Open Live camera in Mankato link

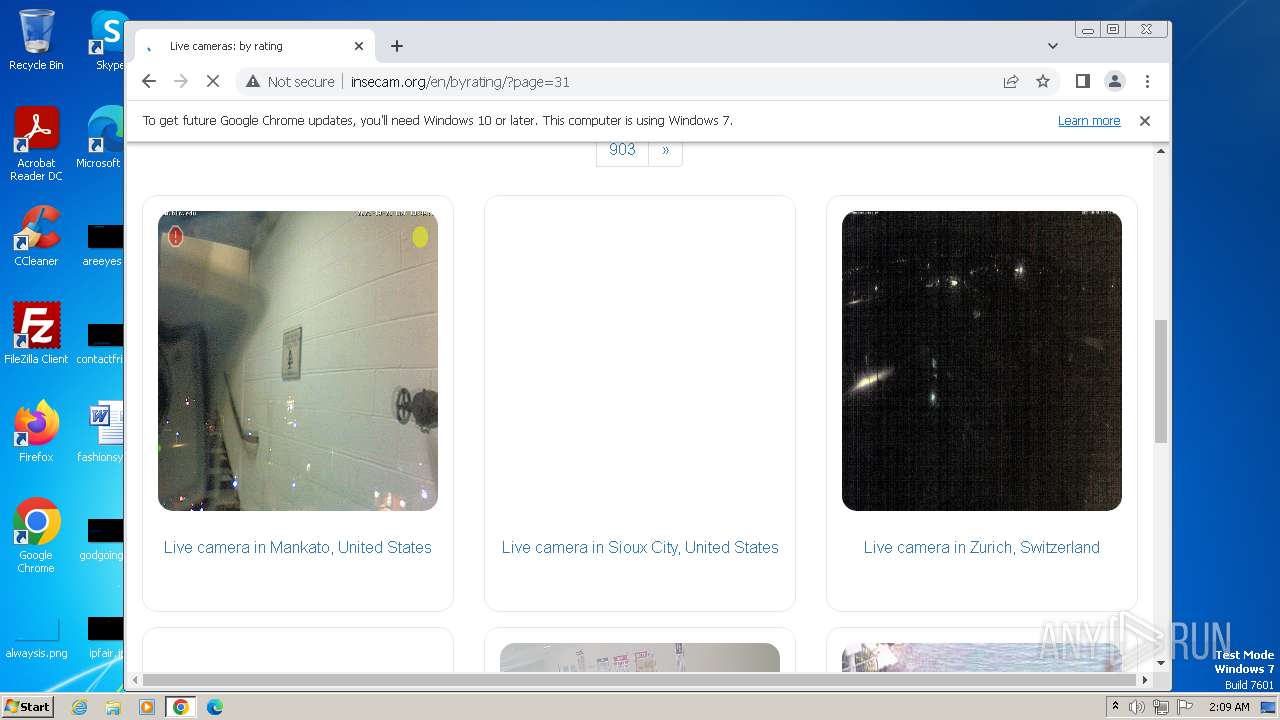click(x=298, y=547)
